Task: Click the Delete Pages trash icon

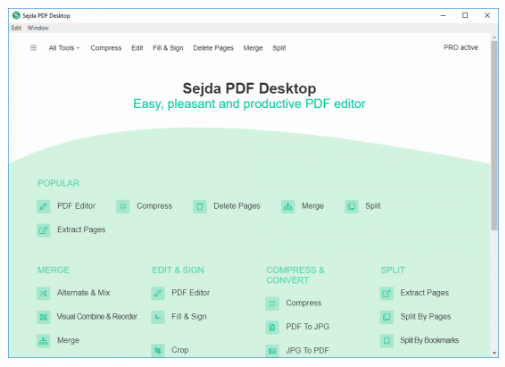Action: 200,206
